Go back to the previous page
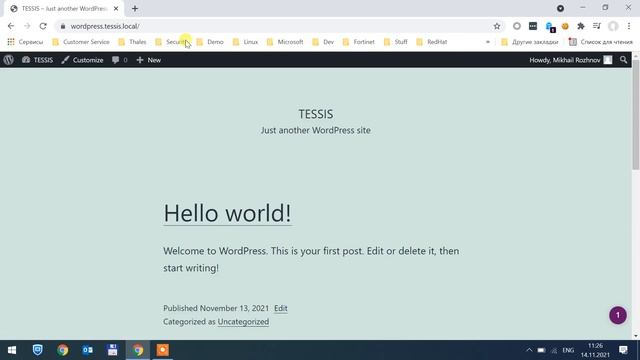The width and height of the screenshot is (640, 360). 11,26
